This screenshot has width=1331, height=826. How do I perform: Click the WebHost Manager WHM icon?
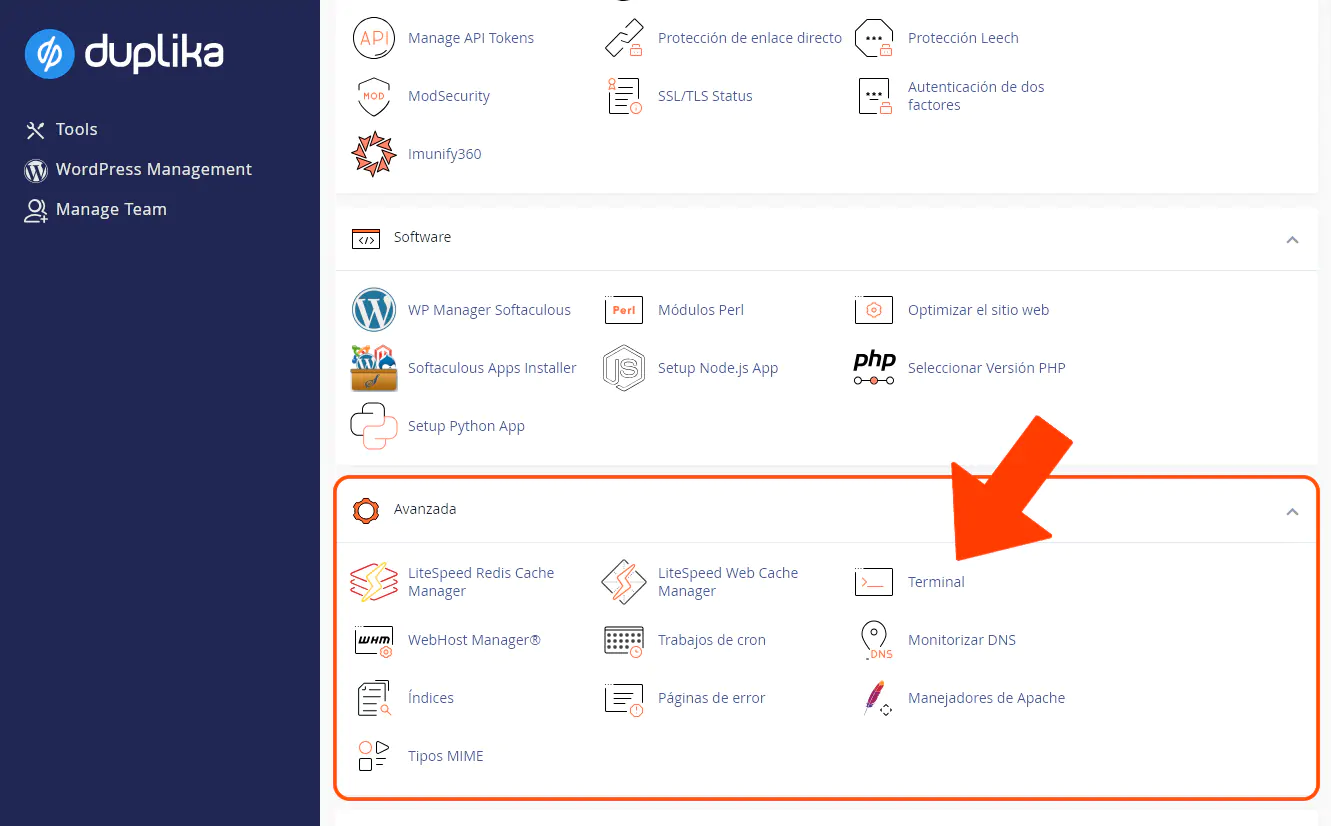(x=374, y=640)
